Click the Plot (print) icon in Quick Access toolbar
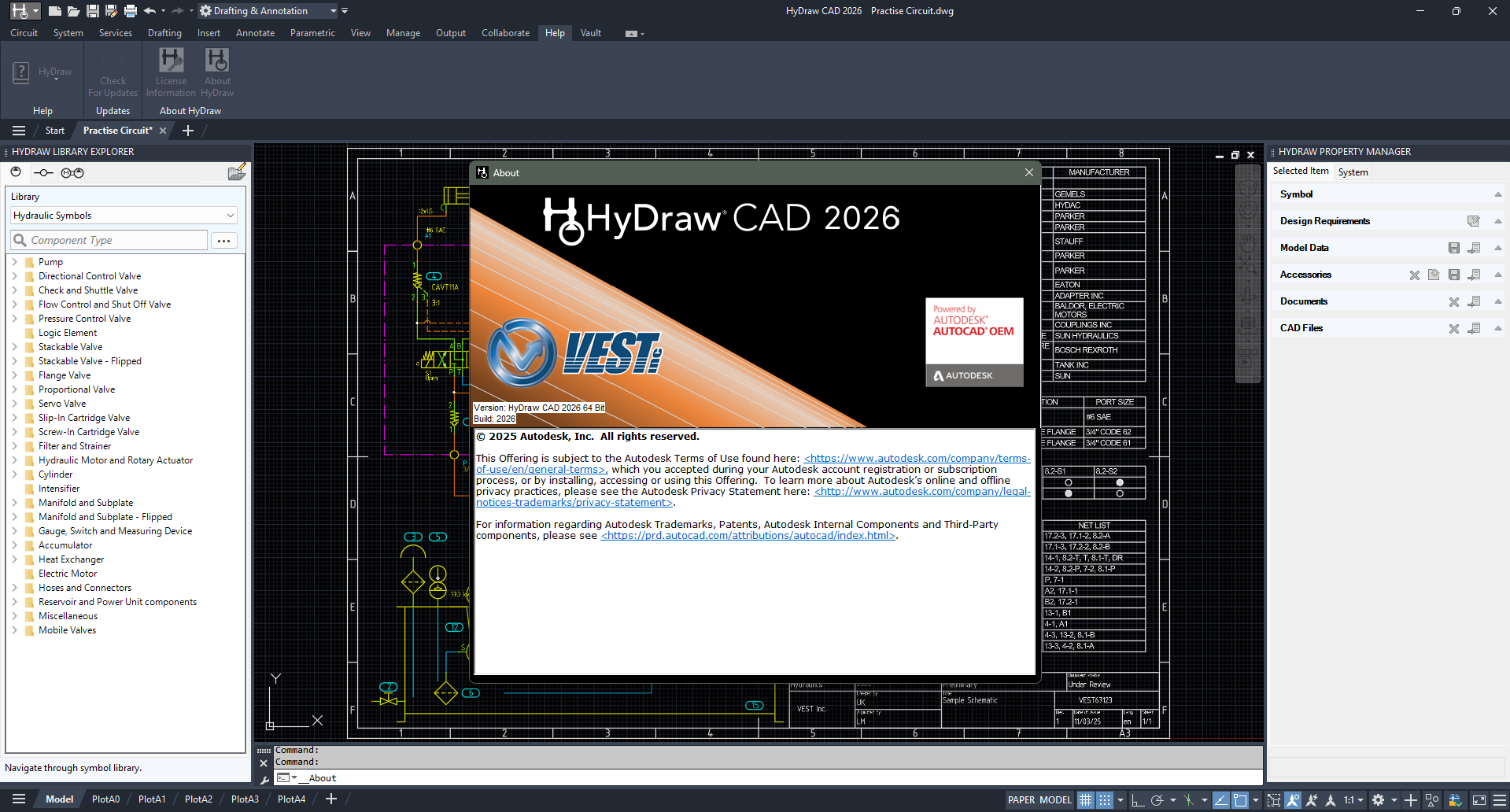The width and height of the screenshot is (1510, 812). click(x=130, y=10)
